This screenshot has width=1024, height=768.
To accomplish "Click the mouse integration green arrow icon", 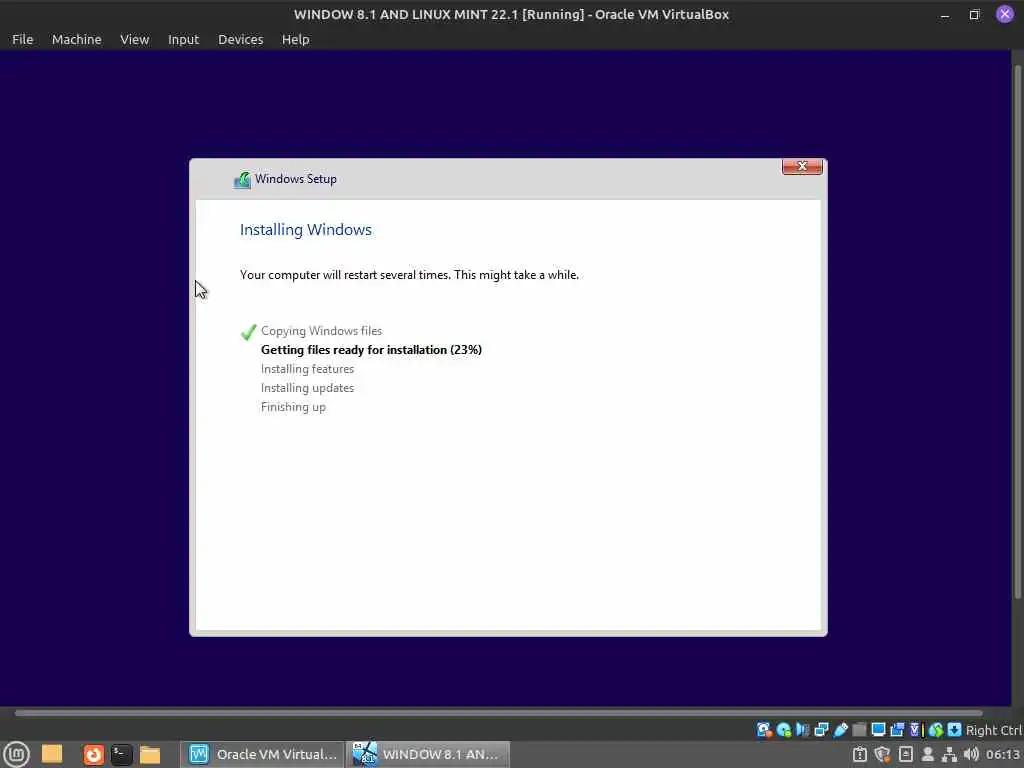I will 936,730.
